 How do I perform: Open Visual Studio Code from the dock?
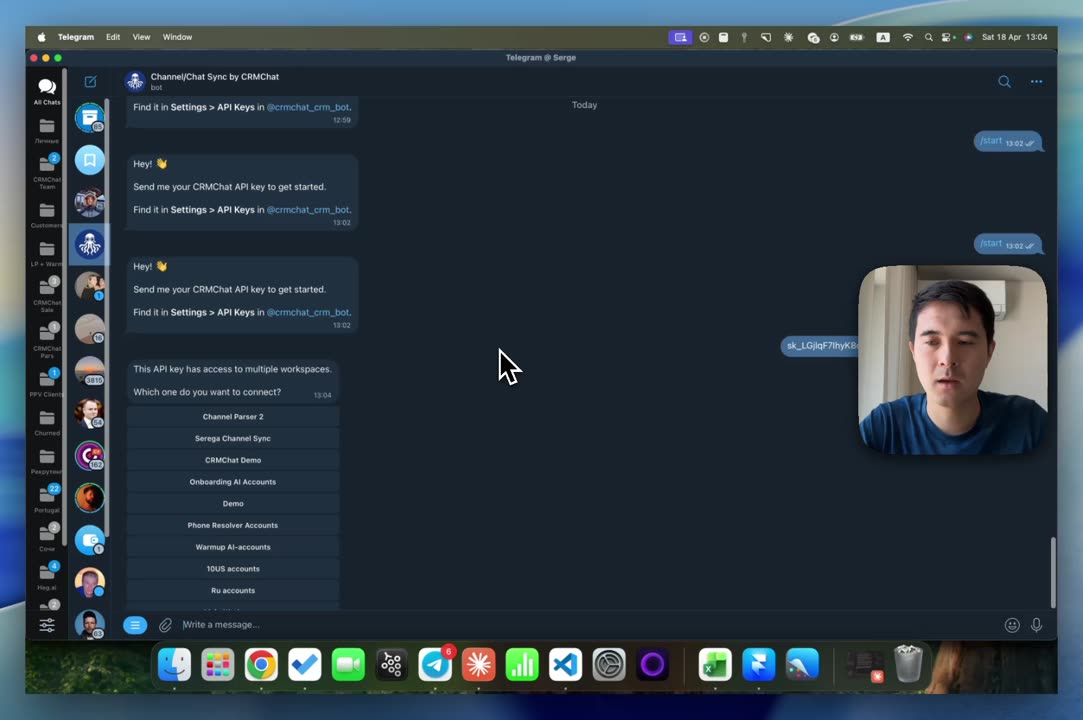(565, 665)
